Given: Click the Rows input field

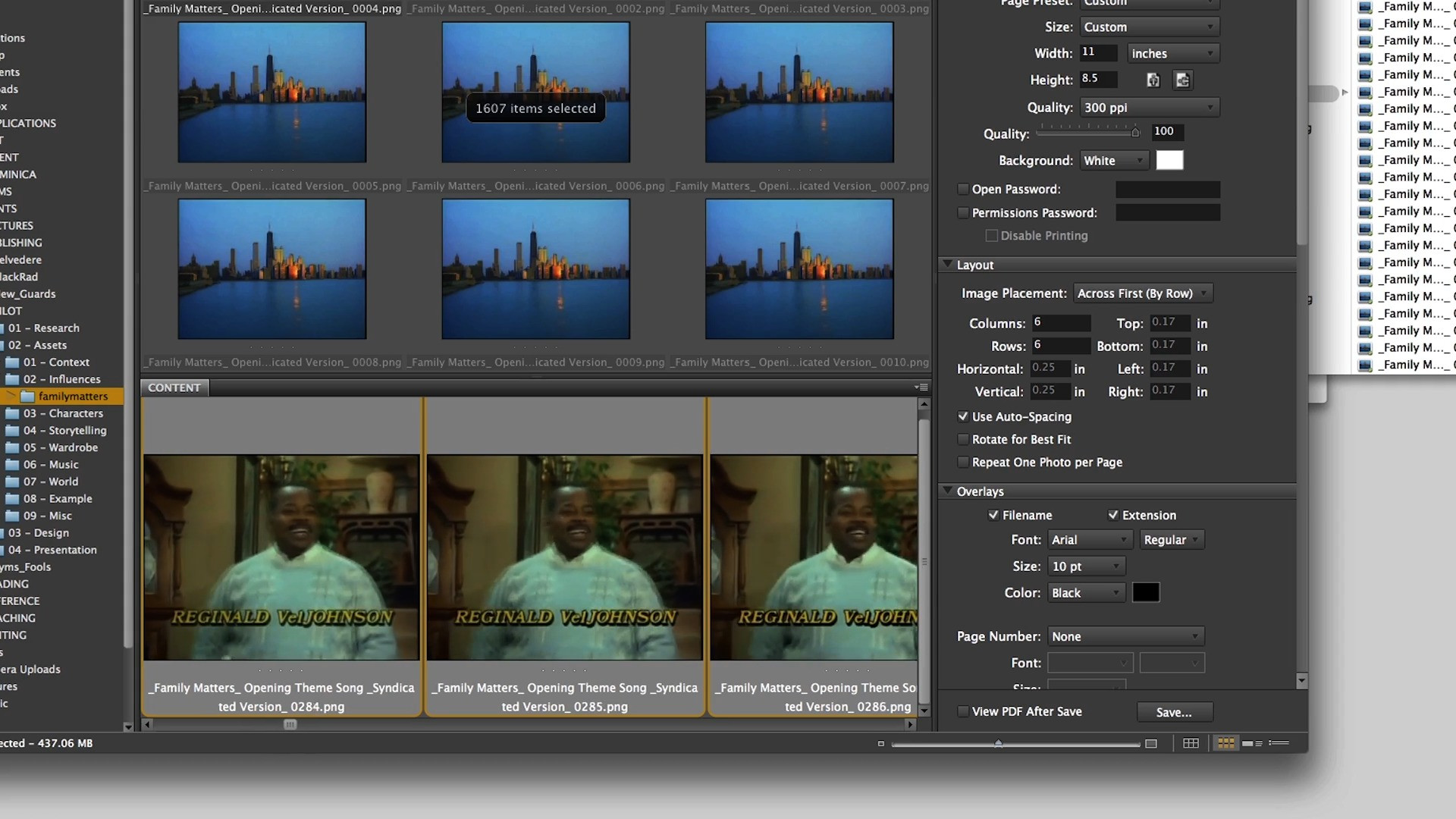Looking at the screenshot, I should point(1061,346).
